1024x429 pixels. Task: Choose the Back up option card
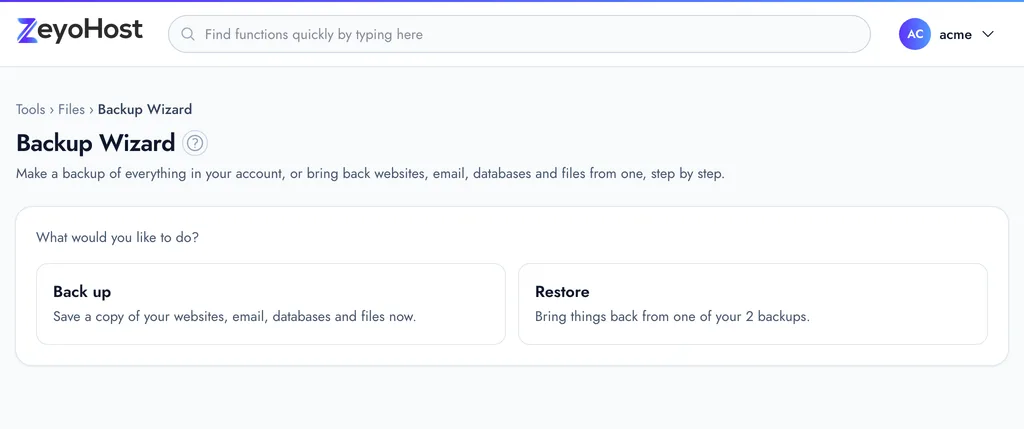271,304
